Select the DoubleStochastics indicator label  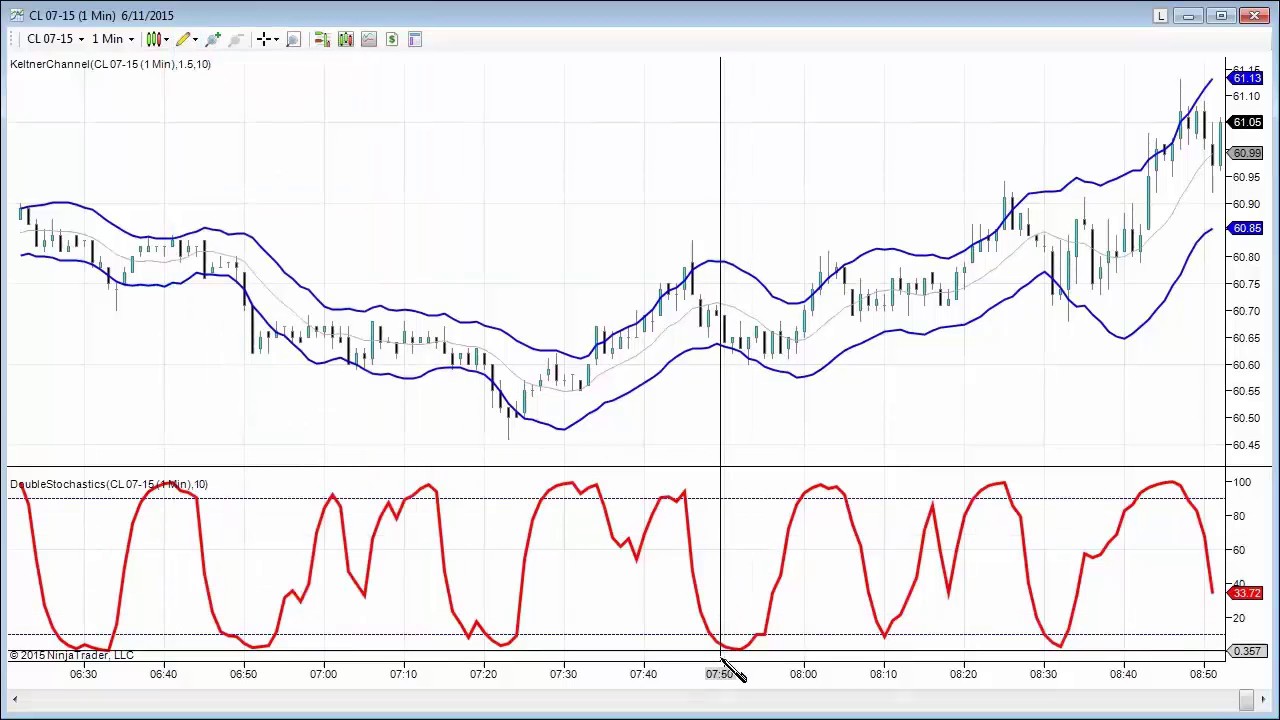[x=109, y=484]
